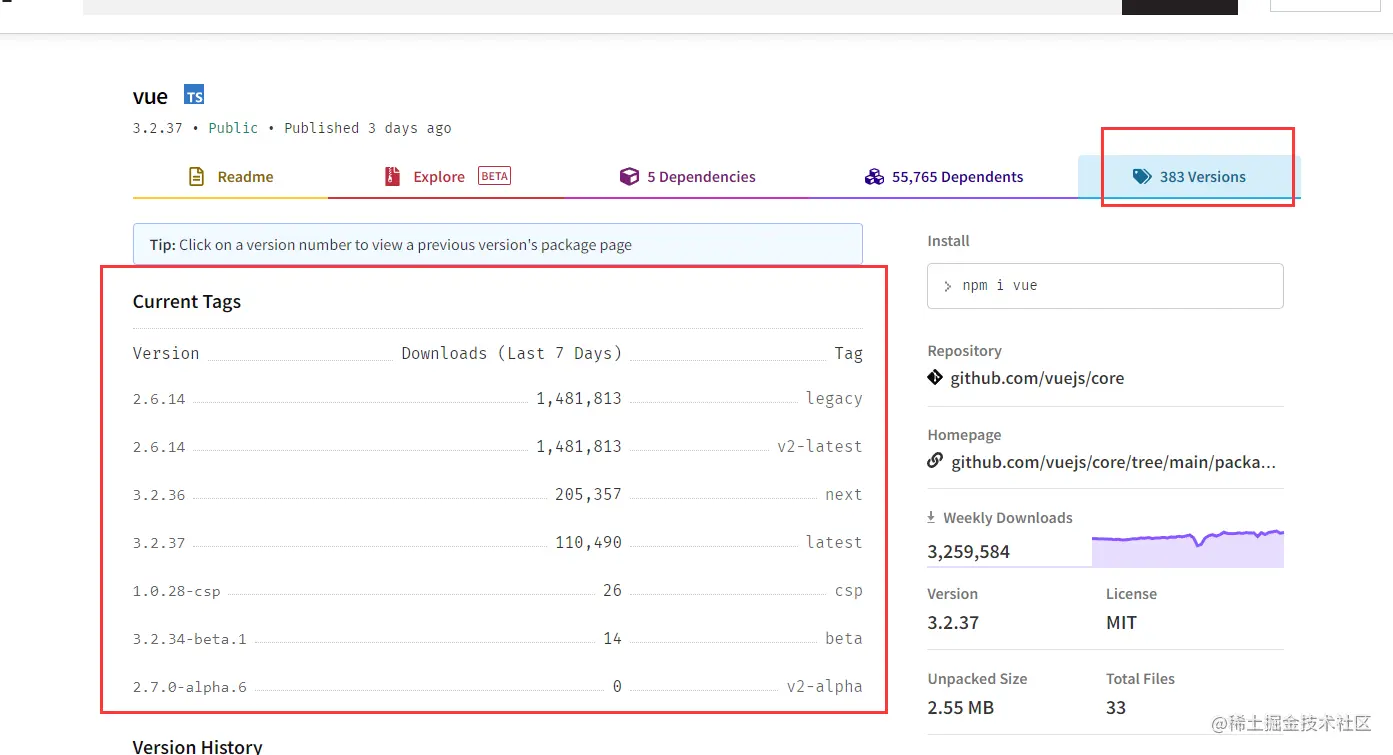This screenshot has width=1393, height=755.
Task: Open the Homepage link to vuejs core packages
Action: pyautogui.click(x=1113, y=462)
